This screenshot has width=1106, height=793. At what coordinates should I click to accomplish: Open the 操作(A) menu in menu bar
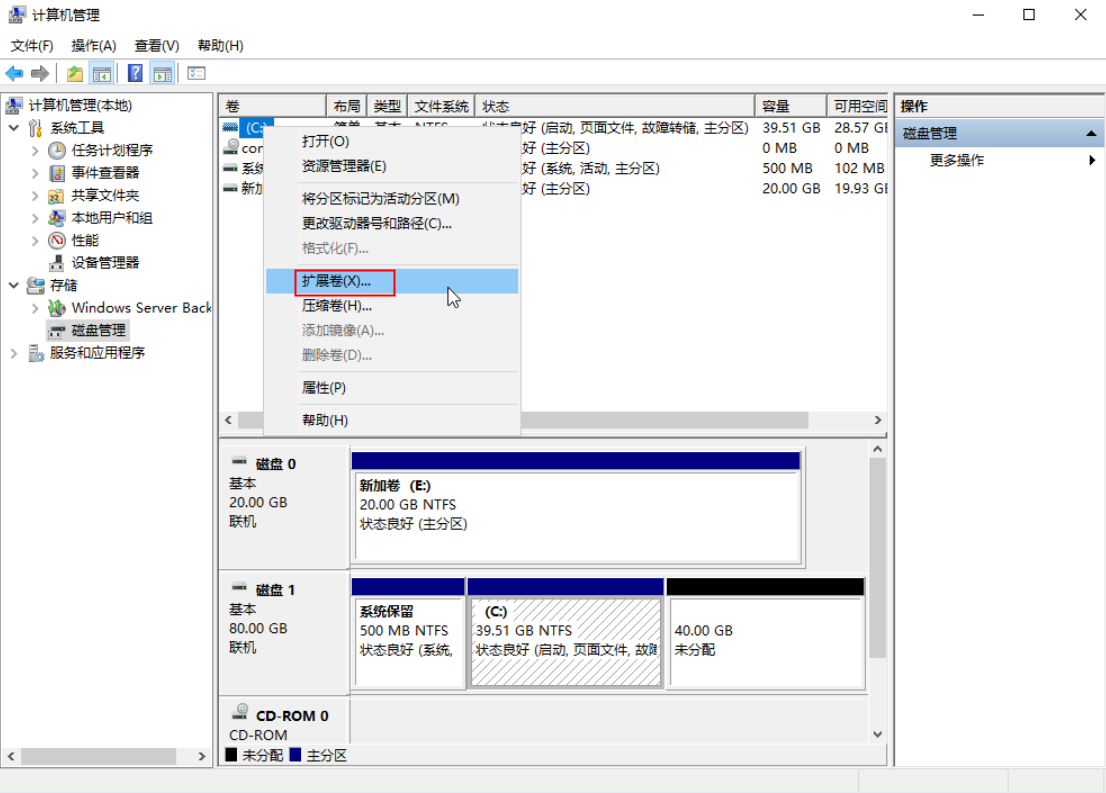coord(93,46)
